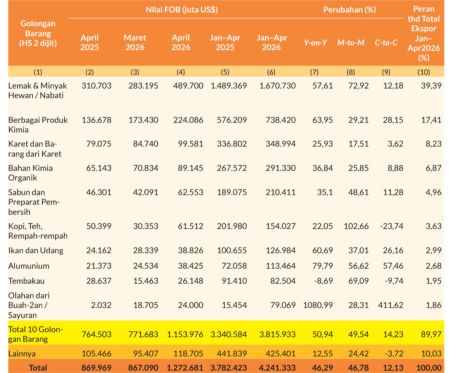The image size is (450, 373).
Task: Click the 'April 2026' column header
Action: click(x=181, y=42)
